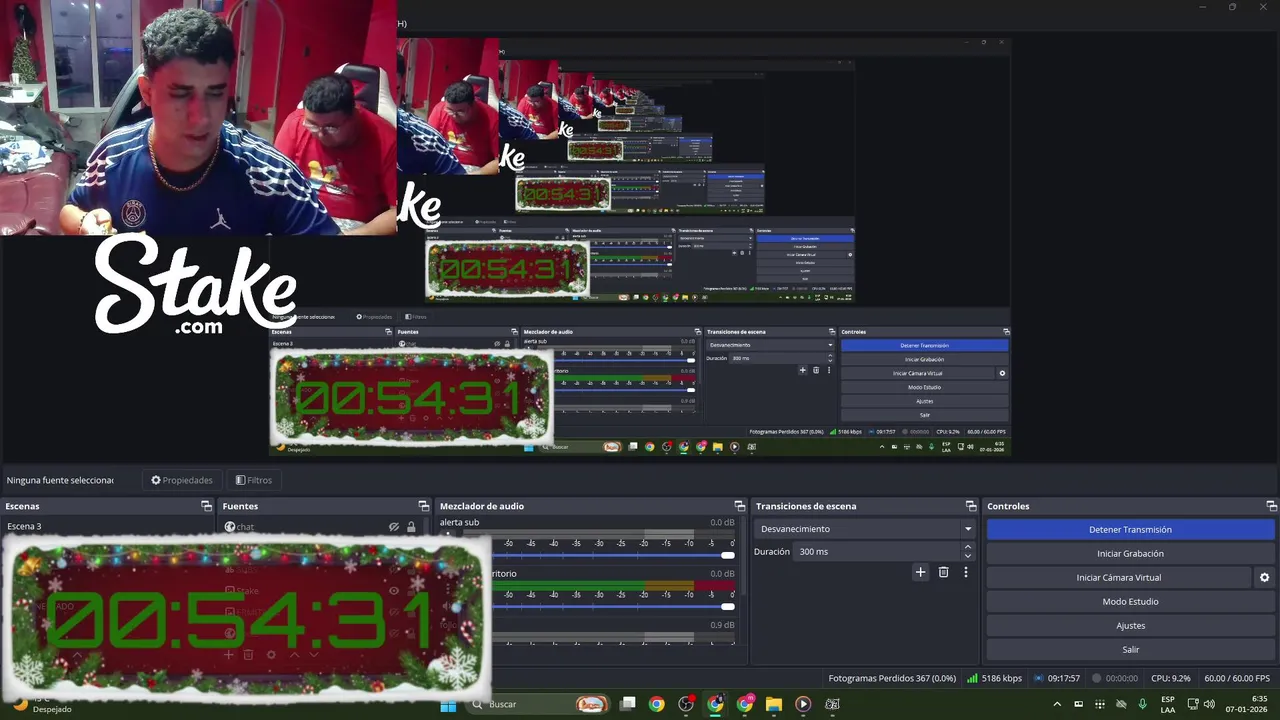Open ESP LAA language switcher
This screenshot has height=720, width=1280.
point(1168,704)
